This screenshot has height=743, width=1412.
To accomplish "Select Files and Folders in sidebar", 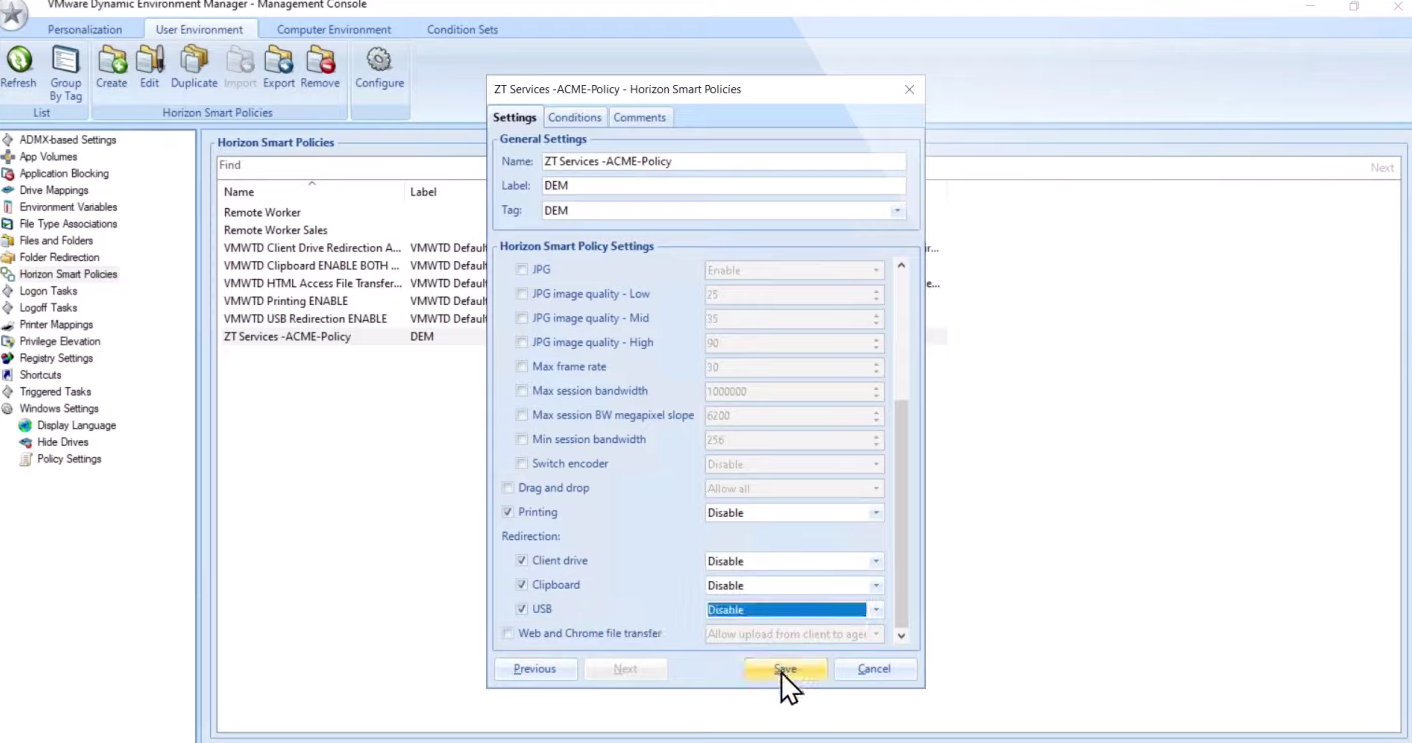I will tap(56, 241).
